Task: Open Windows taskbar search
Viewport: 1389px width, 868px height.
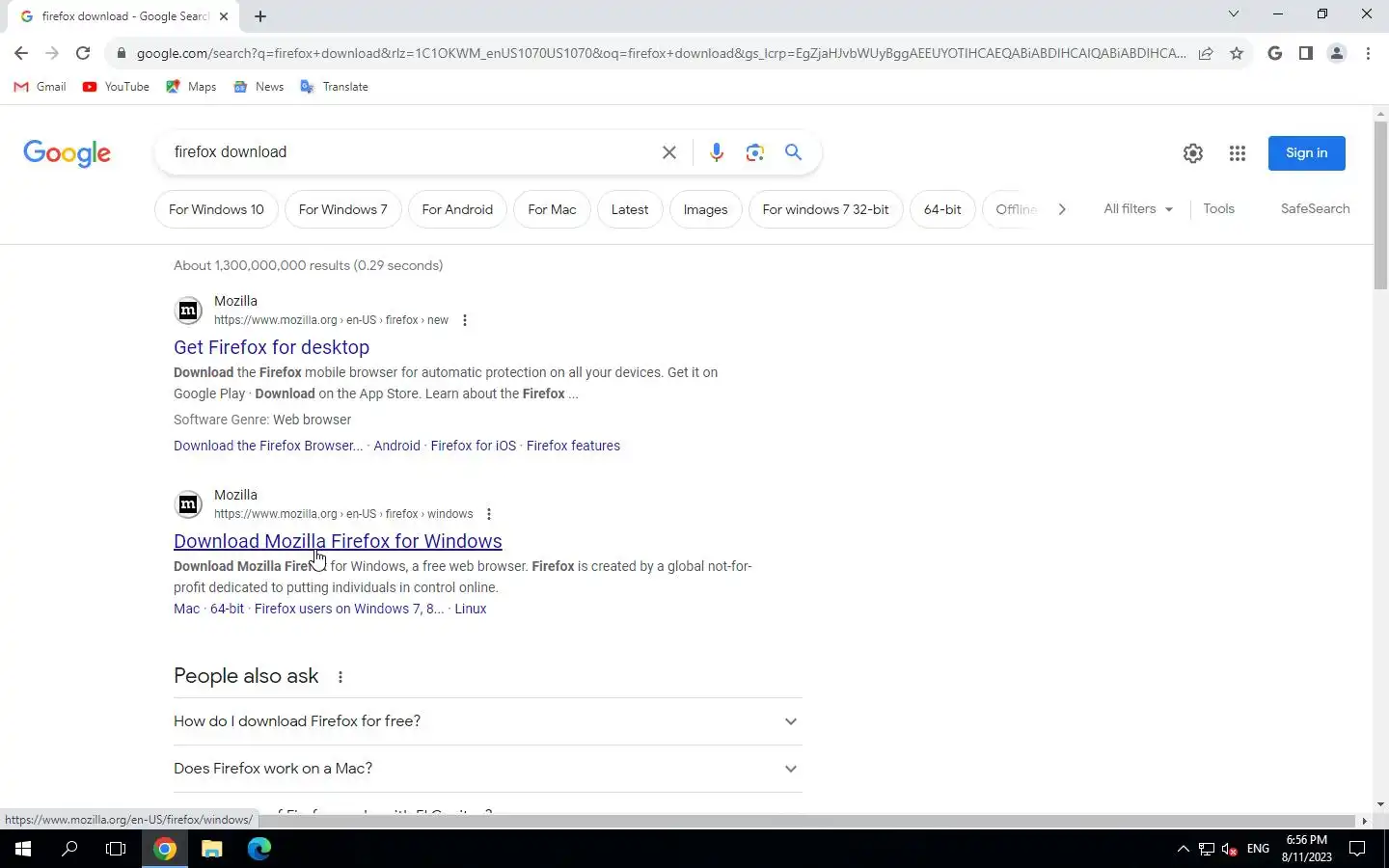Action: 69,849
